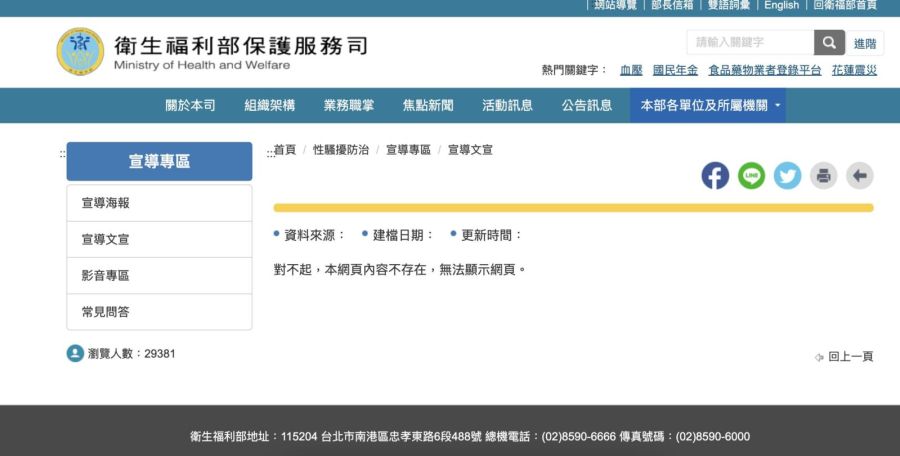Screen dimensions: 900x456
Task: Go to 宣導專區 in the breadcrumb
Action: coord(408,150)
